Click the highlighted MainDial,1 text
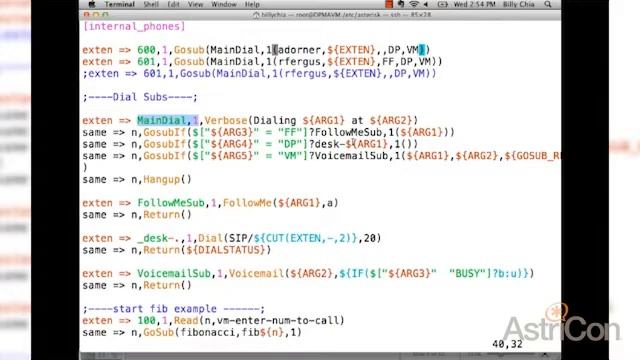This screenshot has width=640, height=360. 168,120
